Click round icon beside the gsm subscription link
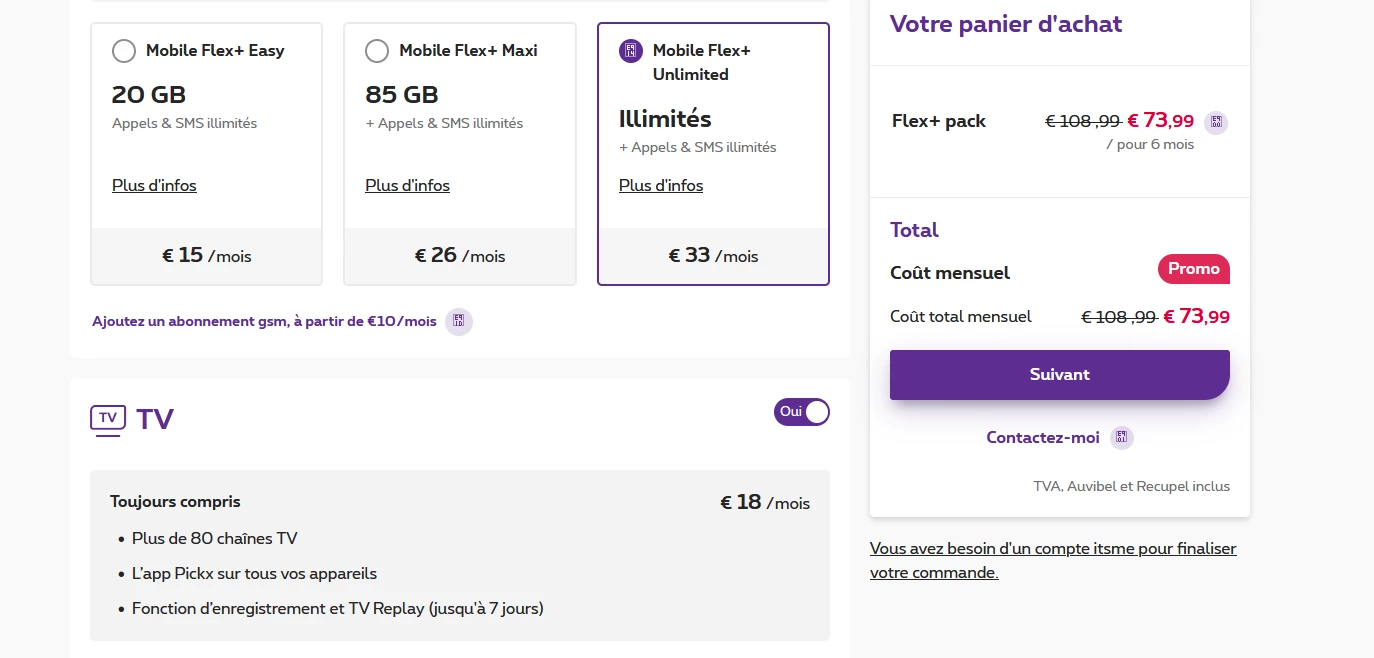1374x658 pixels. (459, 321)
